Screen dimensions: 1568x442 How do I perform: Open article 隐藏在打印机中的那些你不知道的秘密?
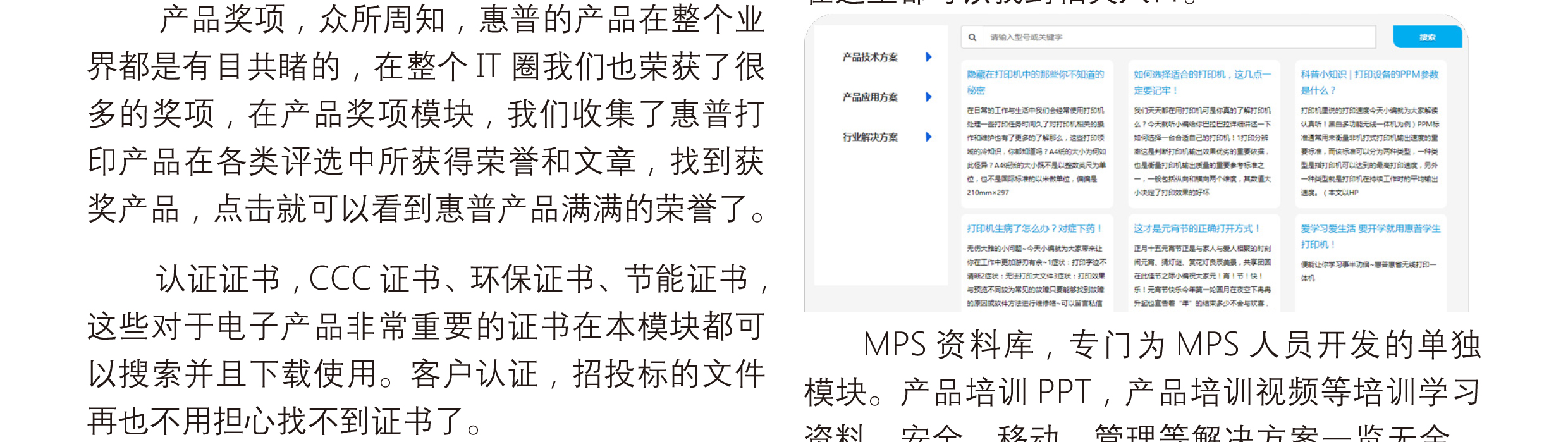pos(1036,82)
